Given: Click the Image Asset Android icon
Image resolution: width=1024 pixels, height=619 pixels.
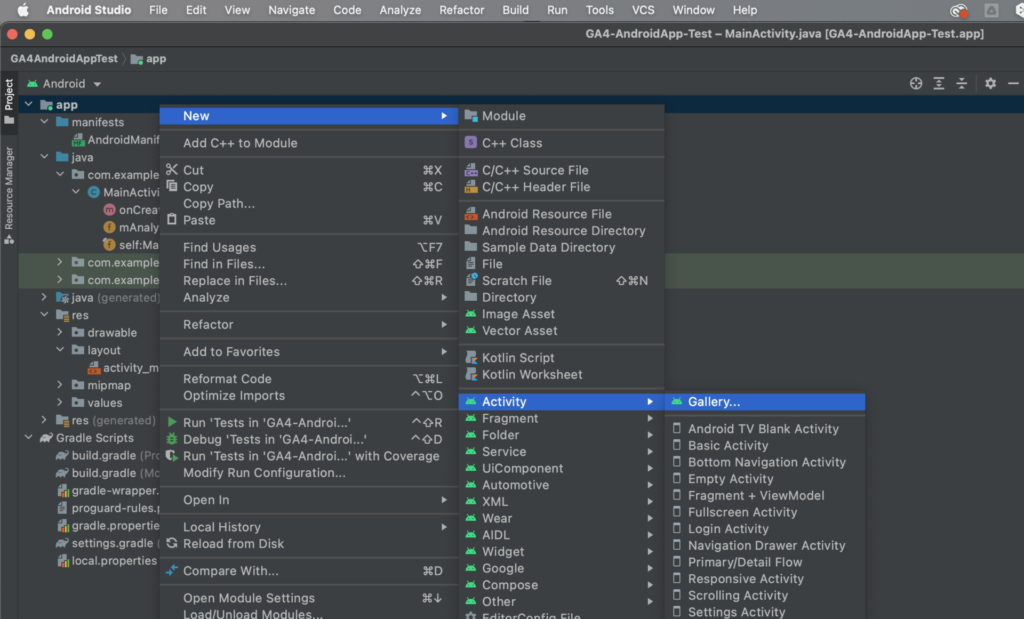Looking at the screenshot, I should [x=471, y=314].
